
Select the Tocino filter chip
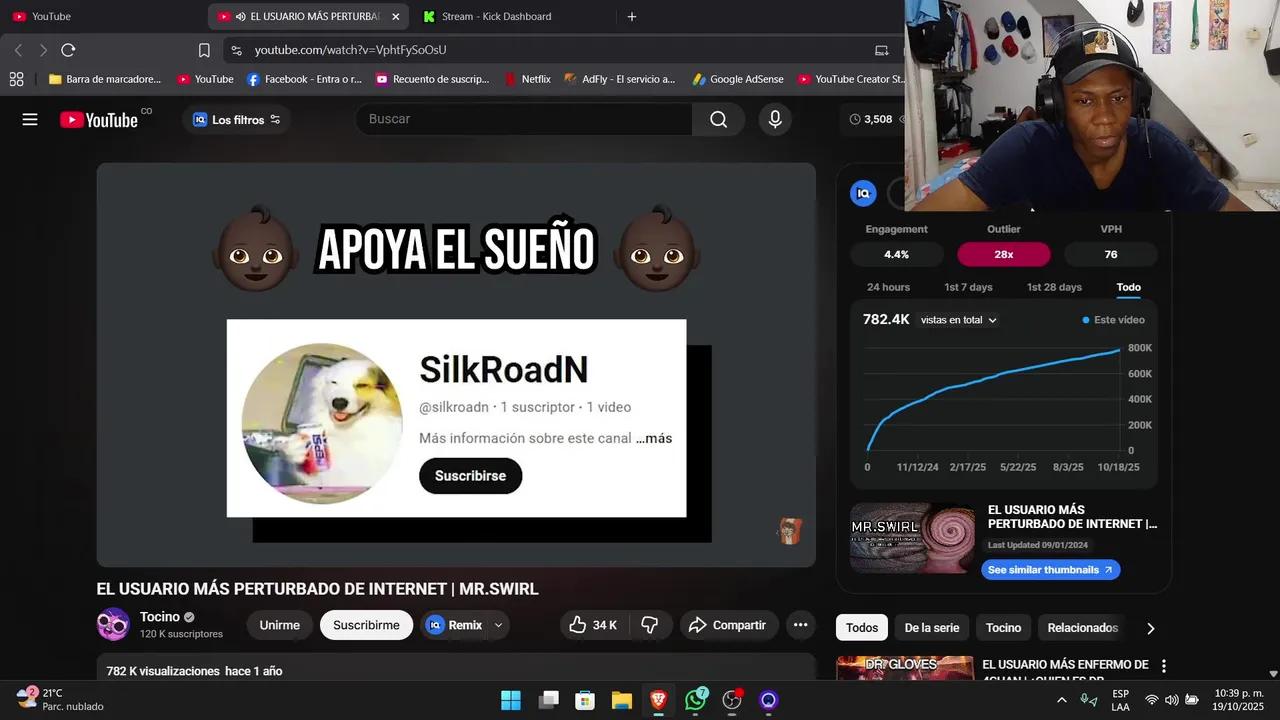click(x=1003, y=628)
